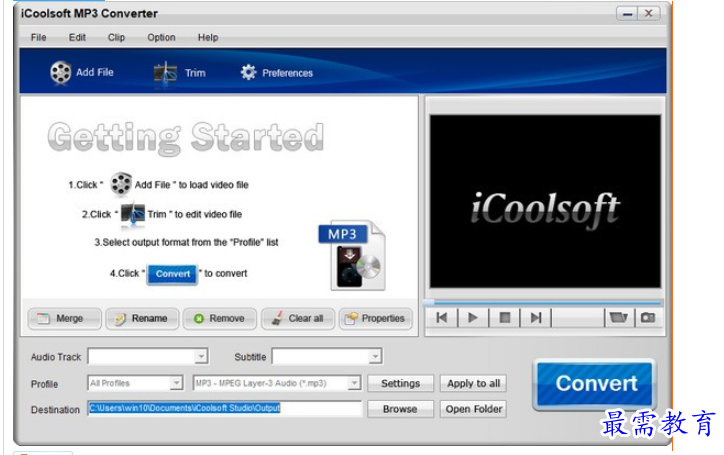Click Open Folder button
The width and height of the screenshot is (724, 455).
(473, 409)
